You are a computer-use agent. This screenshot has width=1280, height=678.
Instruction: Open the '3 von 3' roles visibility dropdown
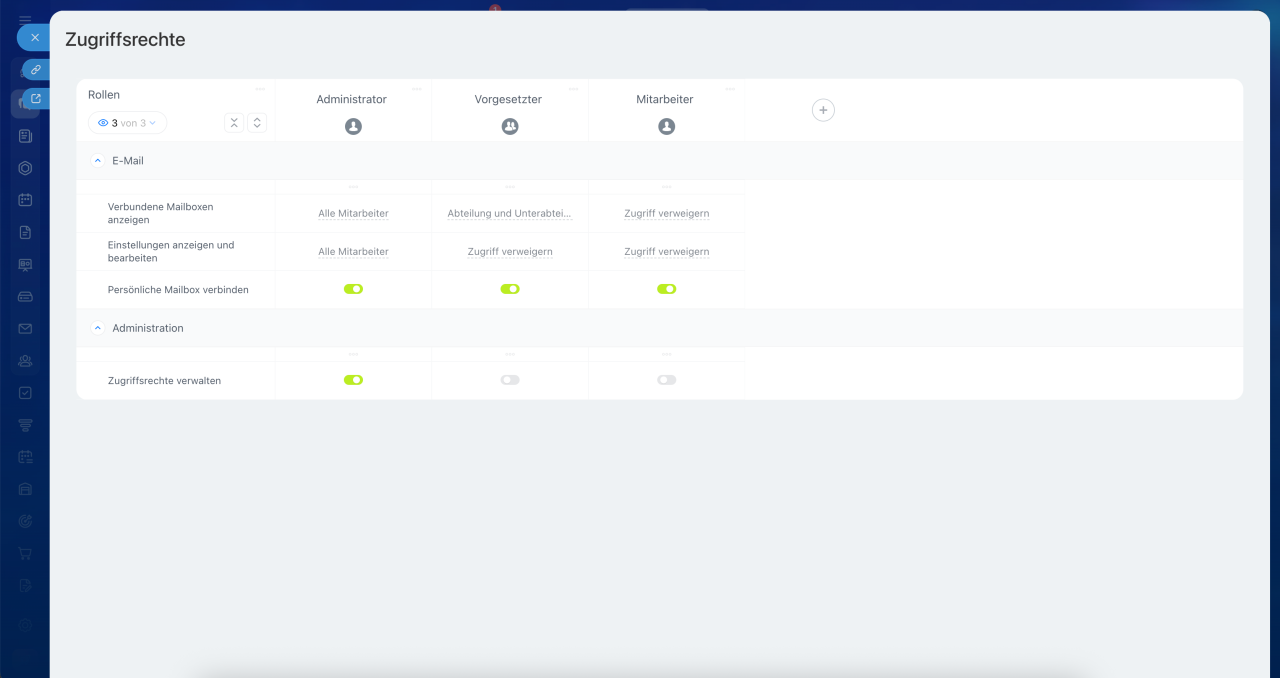click(127, 123)
